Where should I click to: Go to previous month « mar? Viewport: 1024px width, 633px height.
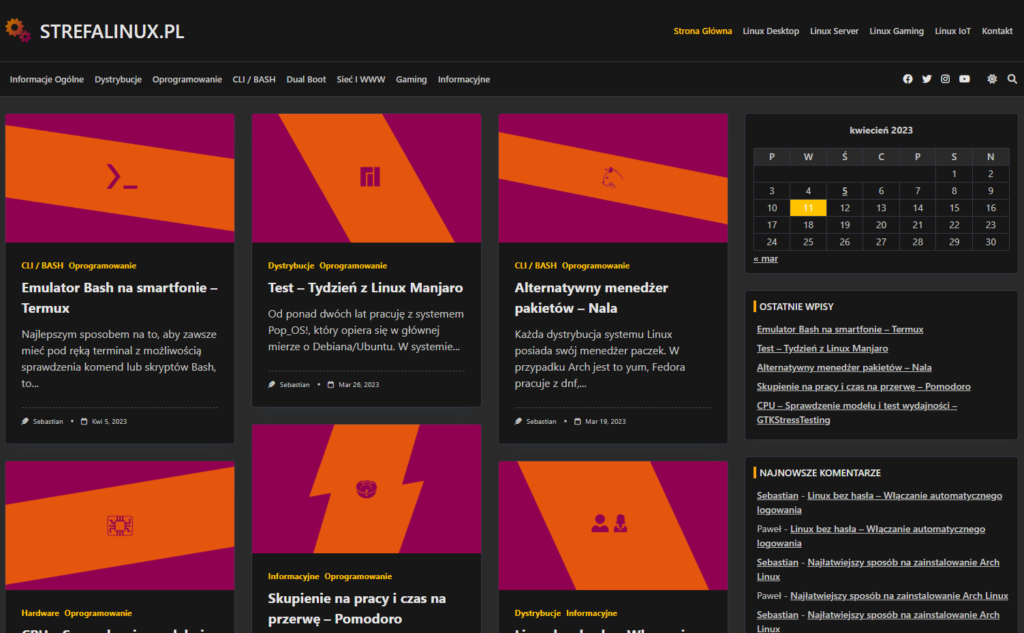click(x=765, y=259)
